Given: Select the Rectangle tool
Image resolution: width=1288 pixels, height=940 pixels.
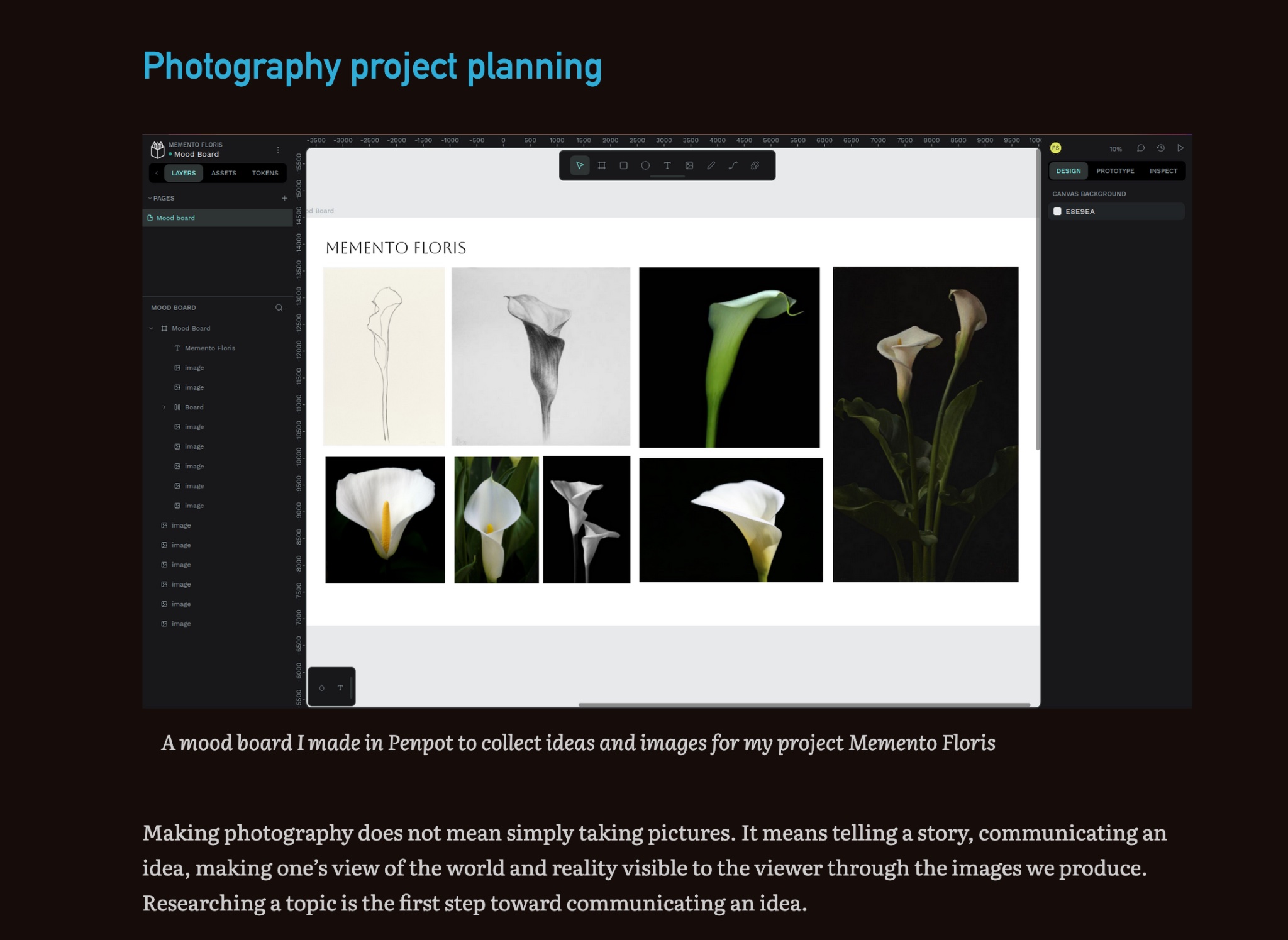Looking at the screenshot, I should (x=623, y=165).
